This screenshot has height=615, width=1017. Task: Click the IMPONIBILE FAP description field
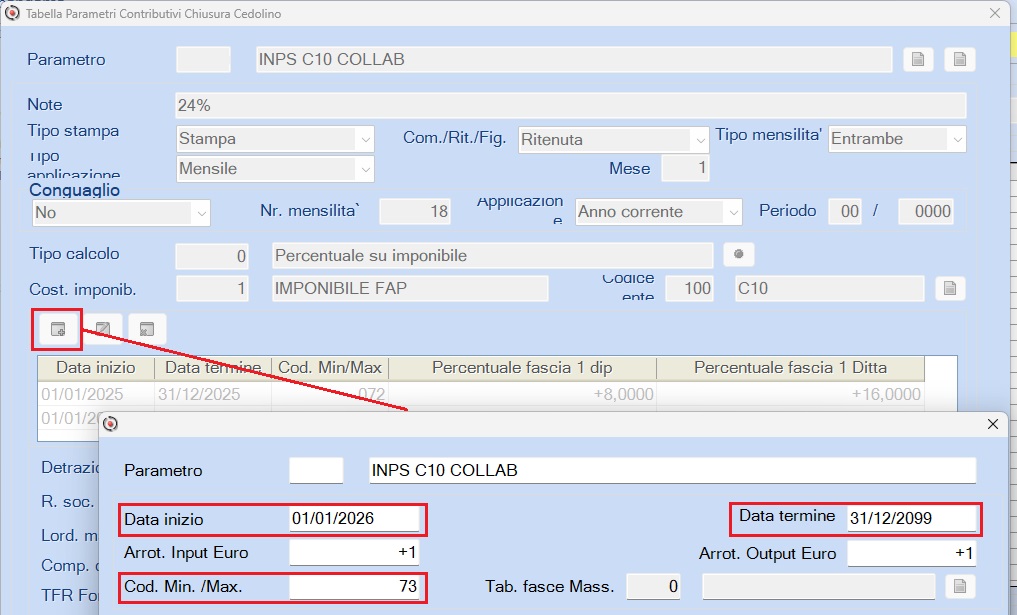click(x=410, y=288)
